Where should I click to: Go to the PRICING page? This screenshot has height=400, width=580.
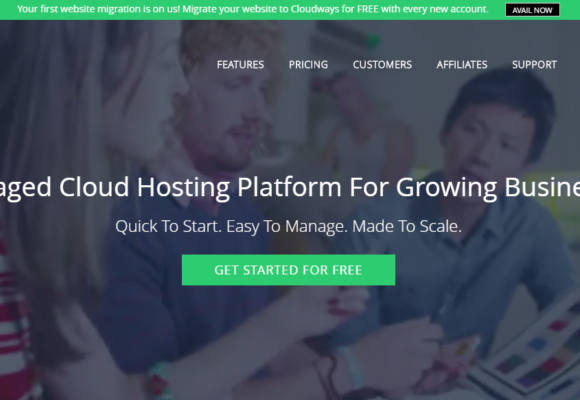[308, 65]
